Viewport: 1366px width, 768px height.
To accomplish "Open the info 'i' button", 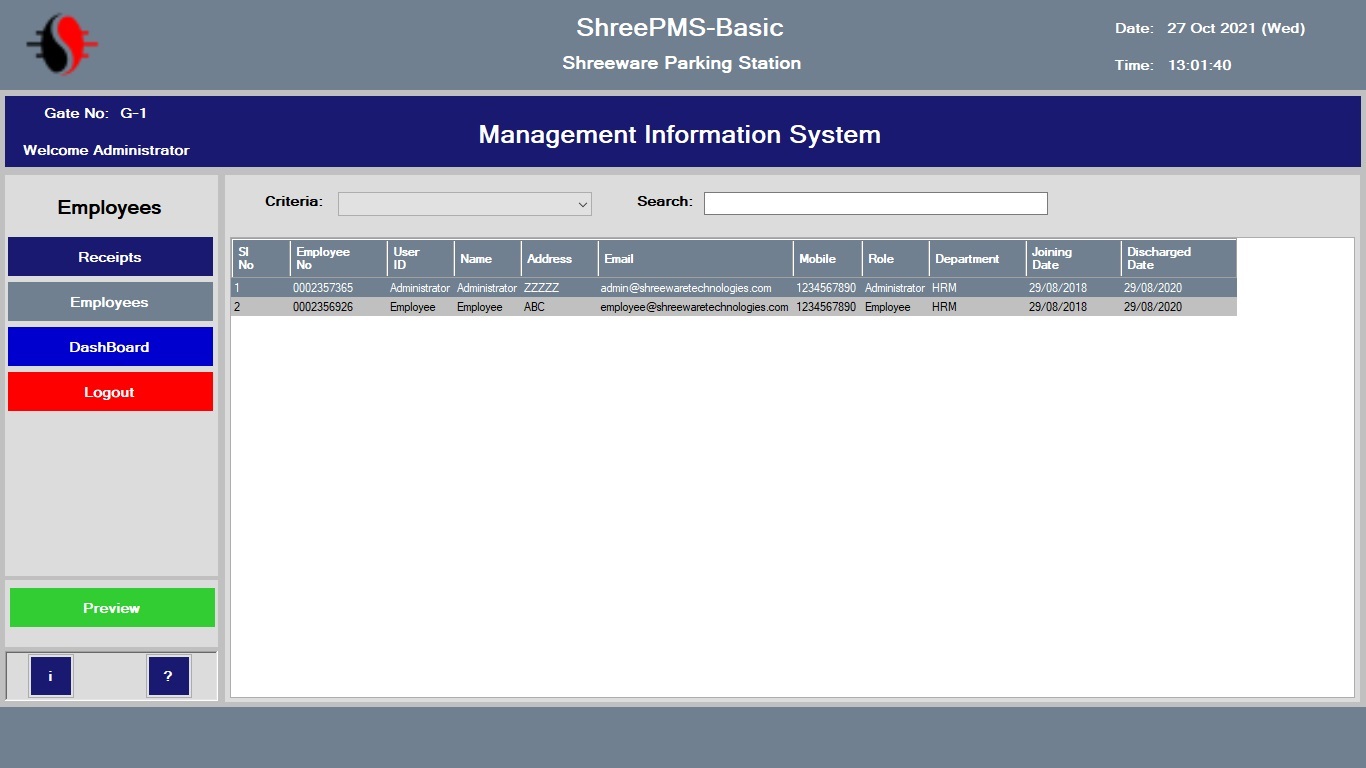I will (x=50, y=676).
